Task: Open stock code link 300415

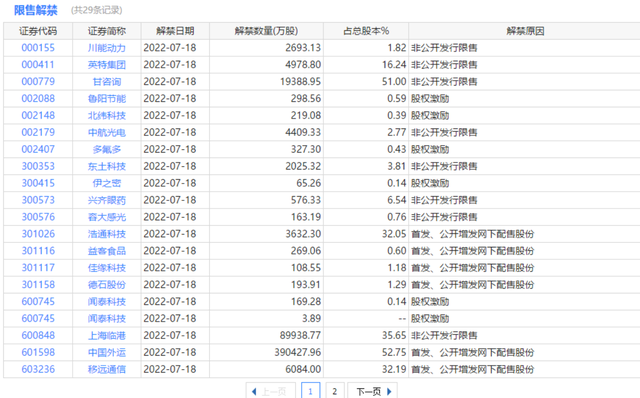Action: click(x=38, y=183)
